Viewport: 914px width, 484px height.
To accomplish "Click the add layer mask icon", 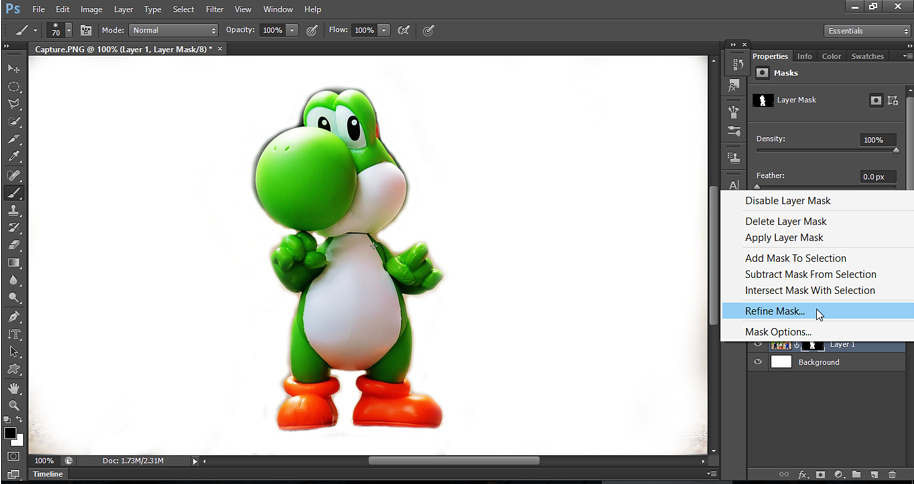I will click(x=820, y=475).
